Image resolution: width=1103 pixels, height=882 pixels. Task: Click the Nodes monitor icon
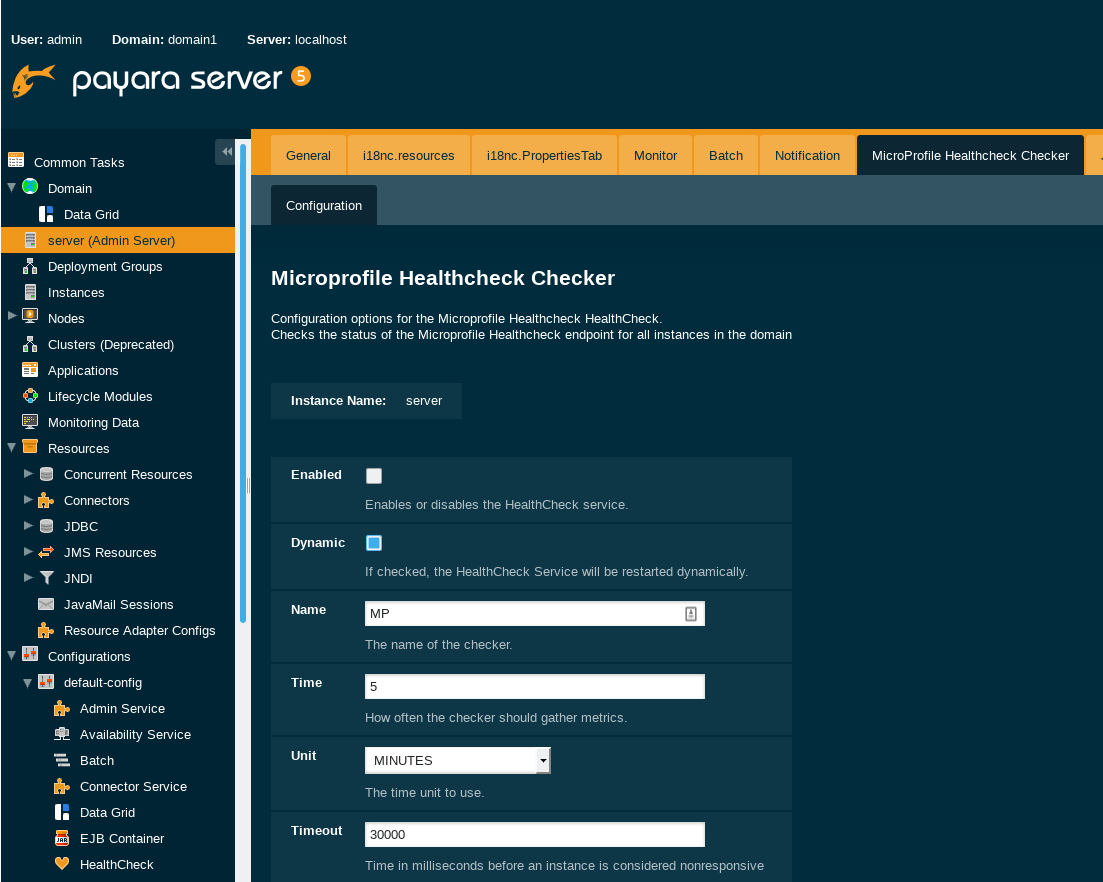point(30,316)
